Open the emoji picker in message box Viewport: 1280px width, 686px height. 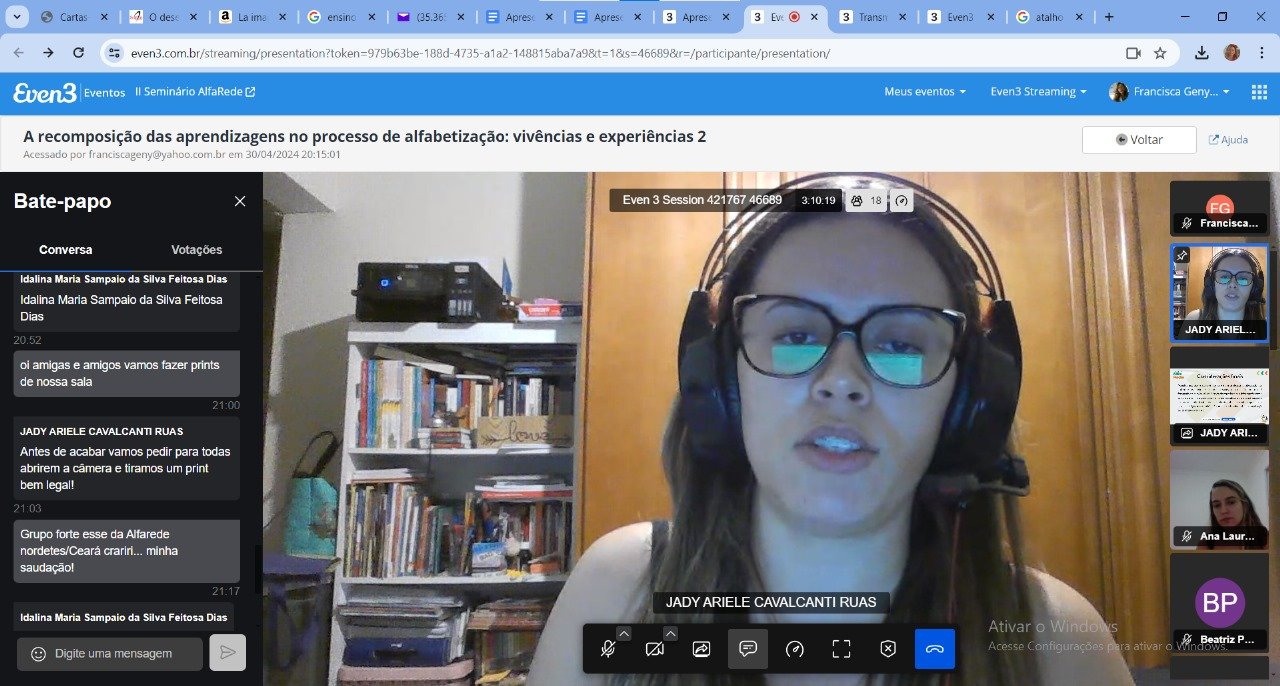coord(39,654)
